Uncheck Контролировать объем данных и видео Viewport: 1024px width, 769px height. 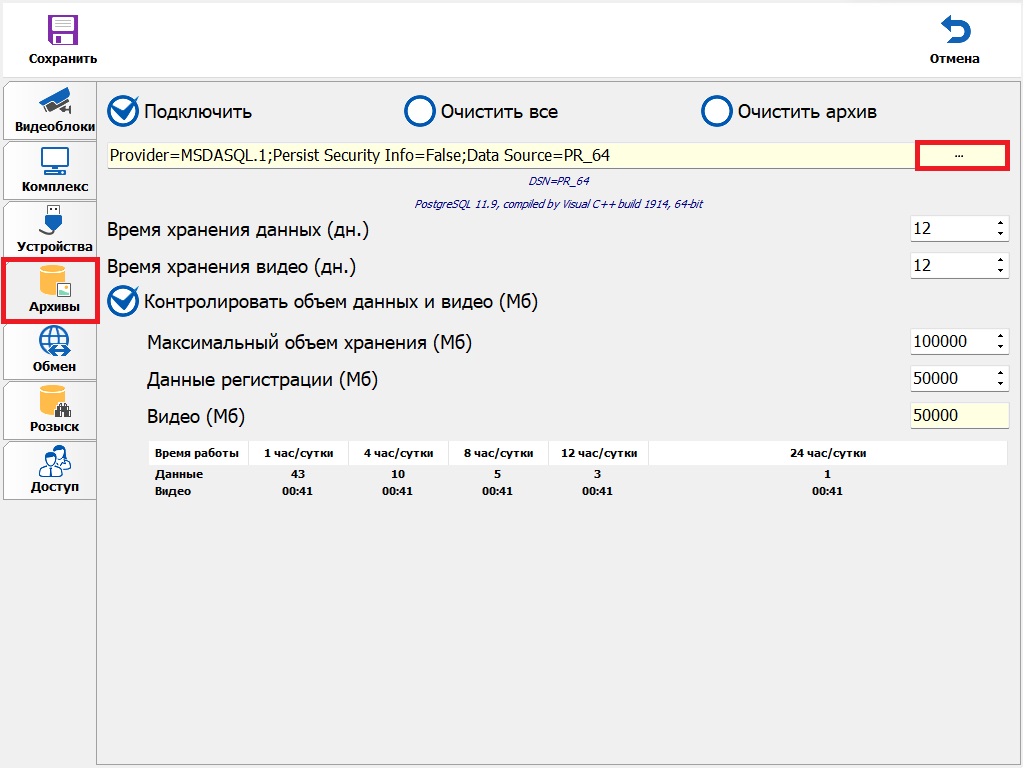pyautogui.click(x=123, y=301)
